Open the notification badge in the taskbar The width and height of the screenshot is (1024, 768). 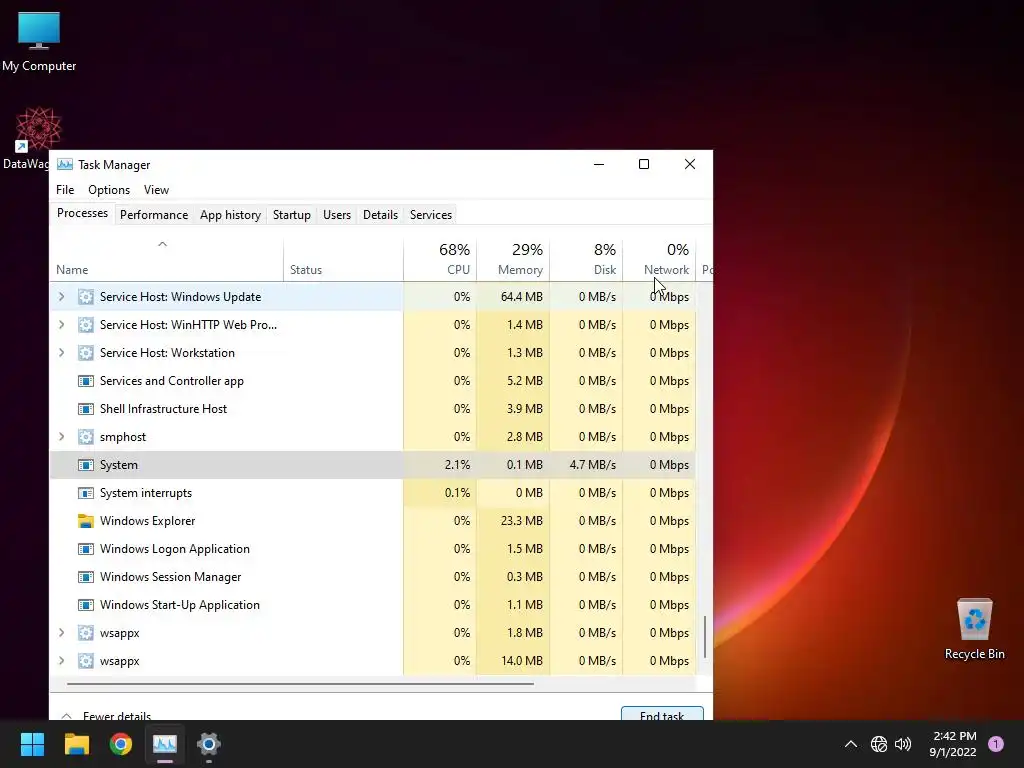tap(996, 743)
